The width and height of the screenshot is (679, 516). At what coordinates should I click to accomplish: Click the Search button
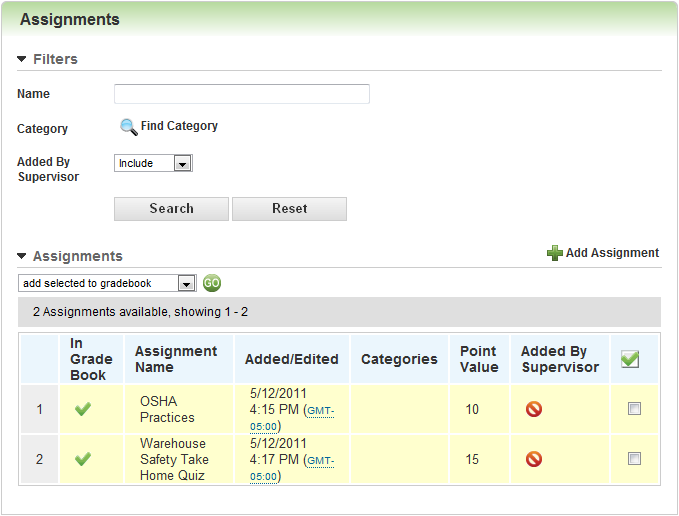(171, 208)
